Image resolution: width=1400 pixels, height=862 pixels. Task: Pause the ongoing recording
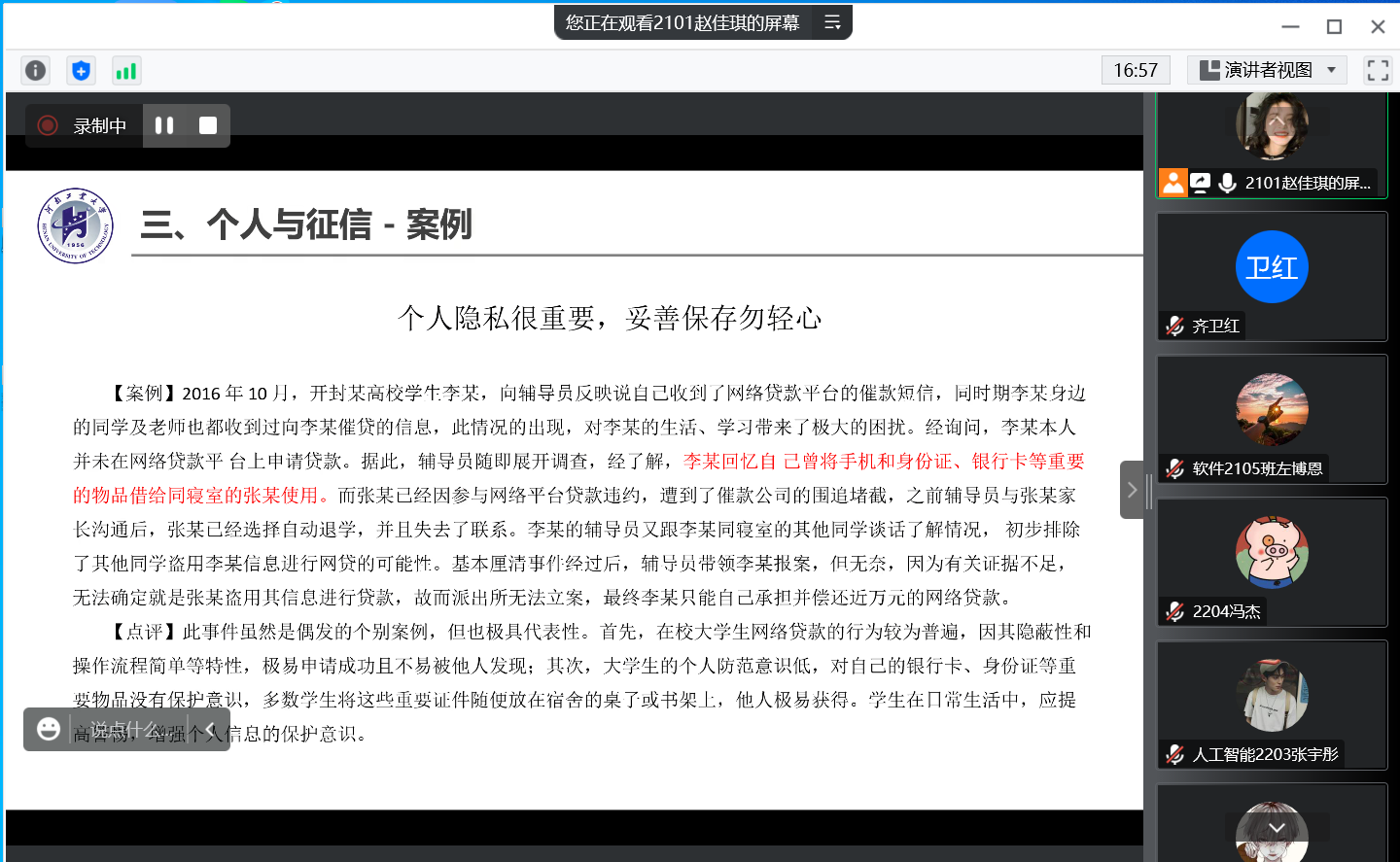coord(164,125)
